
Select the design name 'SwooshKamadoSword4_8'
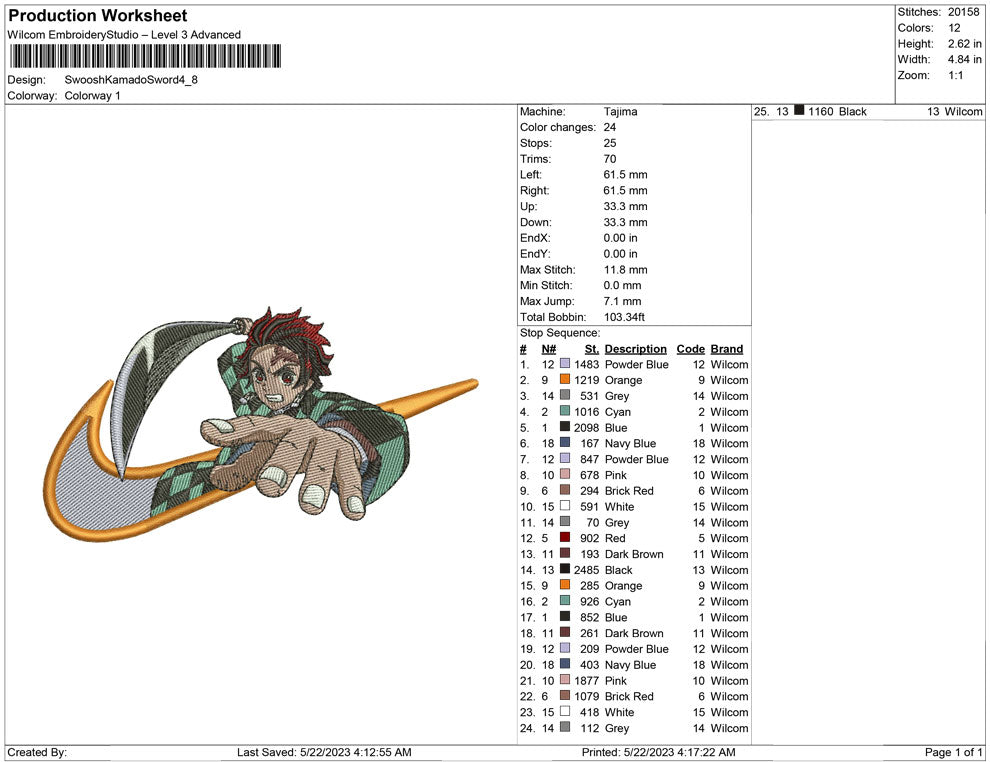click(x=131, y=80)
